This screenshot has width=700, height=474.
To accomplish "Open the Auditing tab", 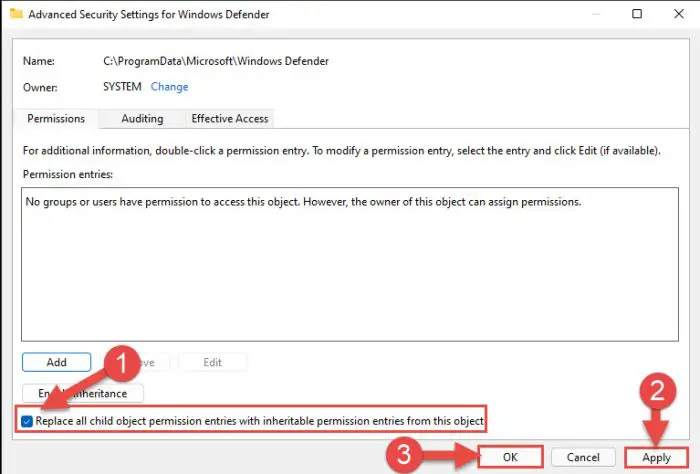I will (x=142, y=119).
